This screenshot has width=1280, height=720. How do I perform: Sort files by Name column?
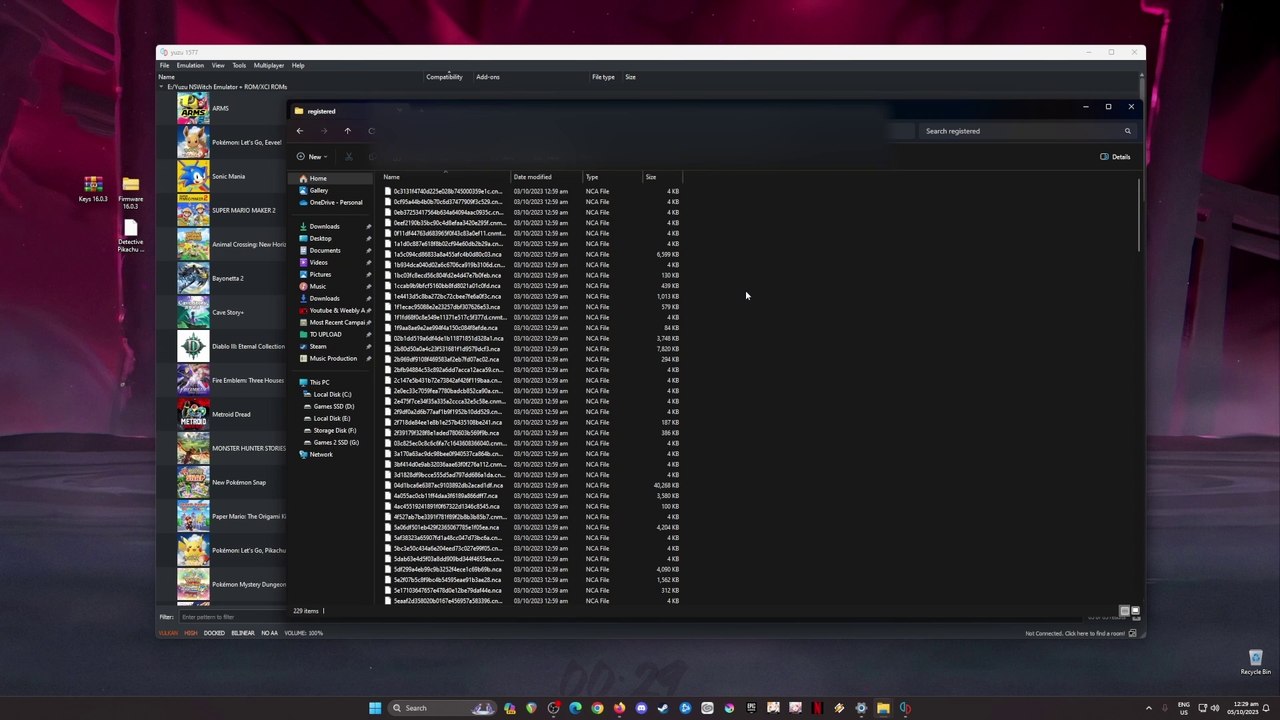(x=445, y=177)
